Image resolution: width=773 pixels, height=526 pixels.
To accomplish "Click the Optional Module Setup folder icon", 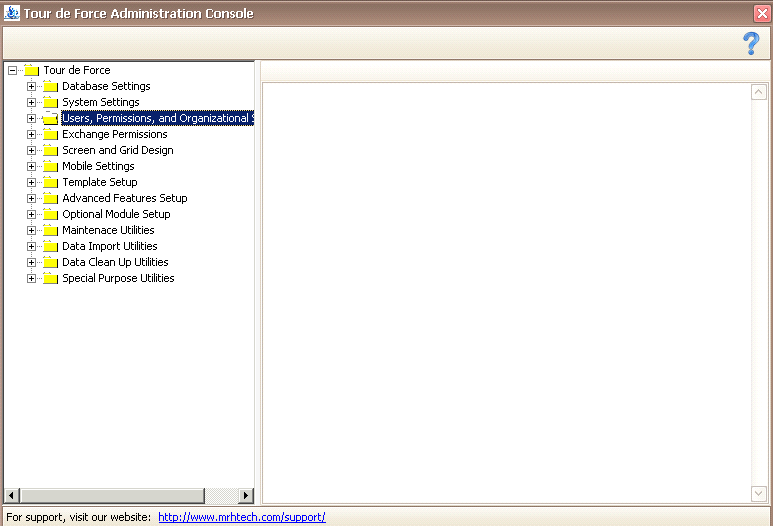I will [x=50, y=214].
